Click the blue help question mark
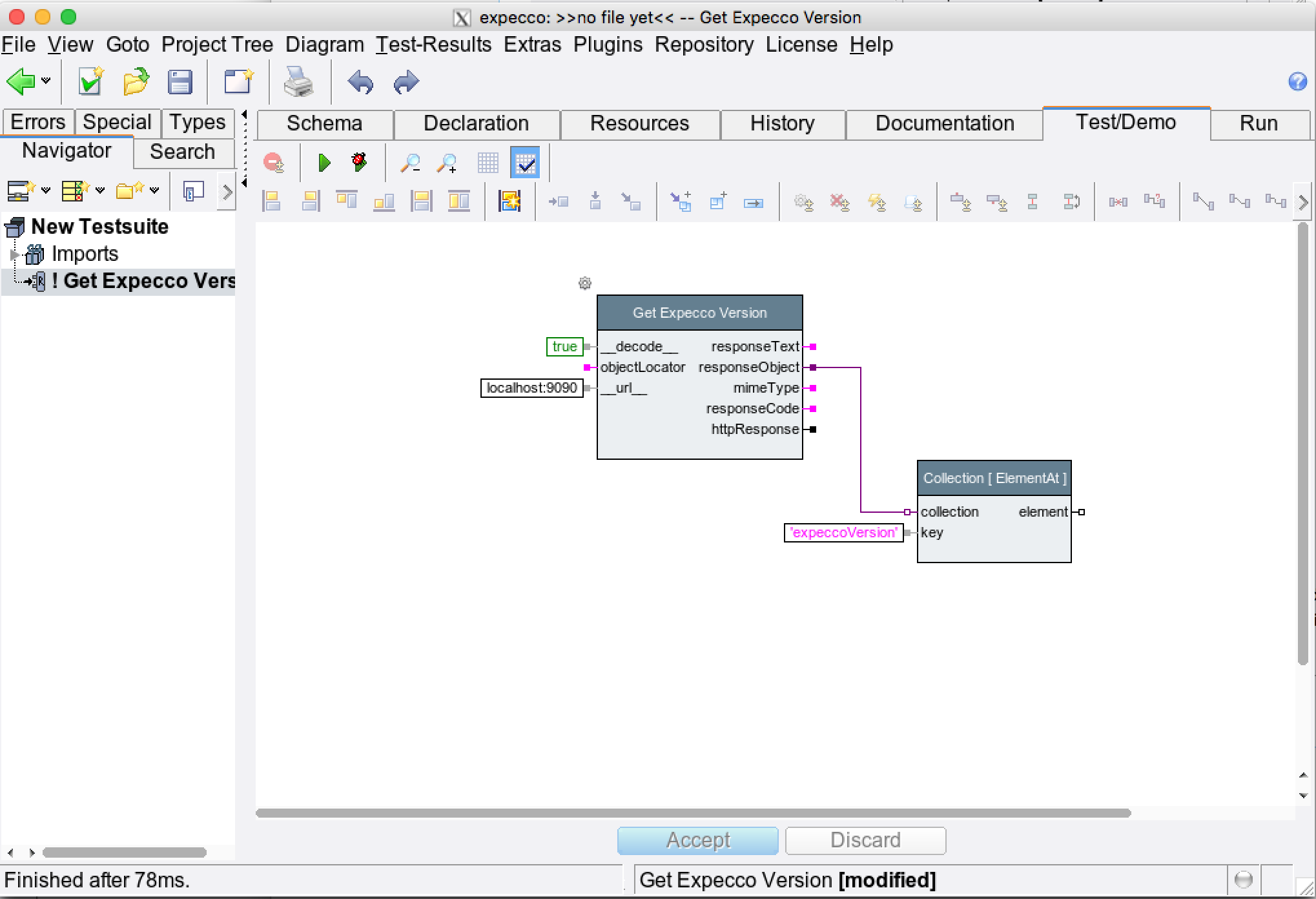Viewport: 1316px width, 899px height. pyautogui.click(x=1297, y=81)
